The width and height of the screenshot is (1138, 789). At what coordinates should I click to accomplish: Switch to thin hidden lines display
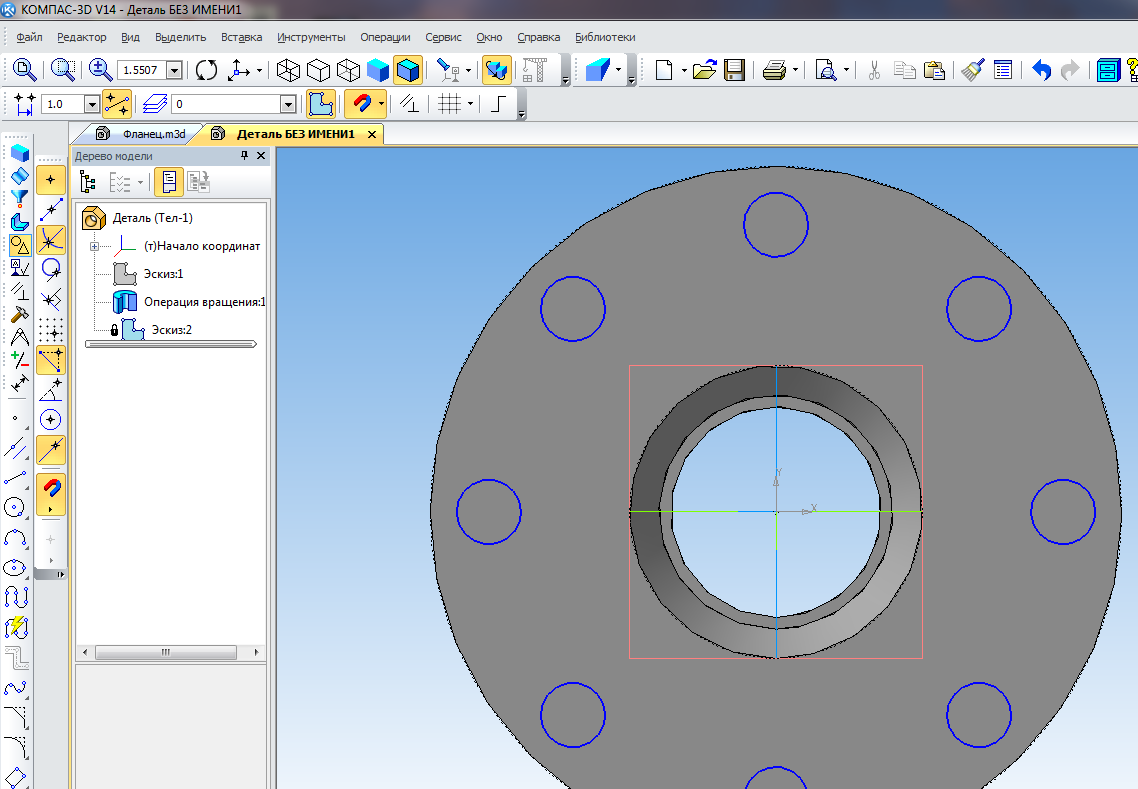(x=348, y=70)
